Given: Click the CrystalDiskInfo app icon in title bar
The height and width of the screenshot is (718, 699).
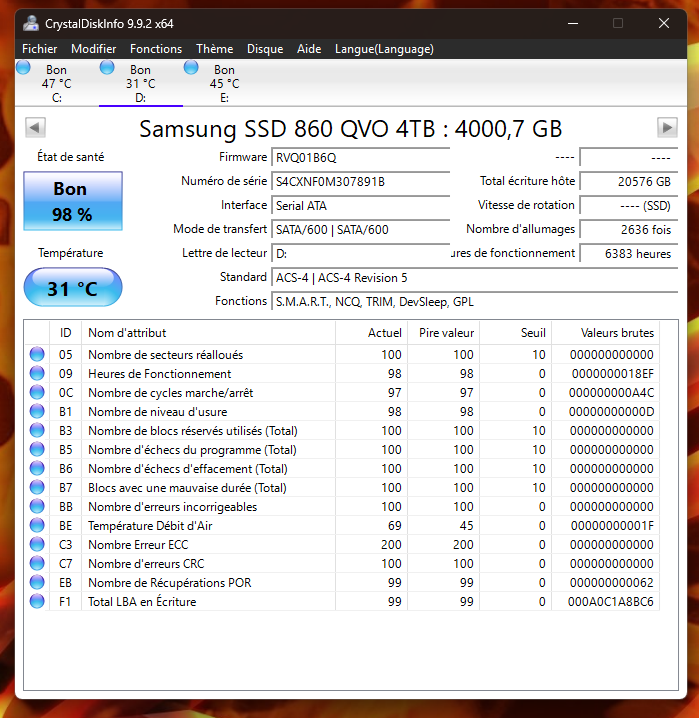Looking at the screenshot, I should pyautogui.click(x=31, y=23).
